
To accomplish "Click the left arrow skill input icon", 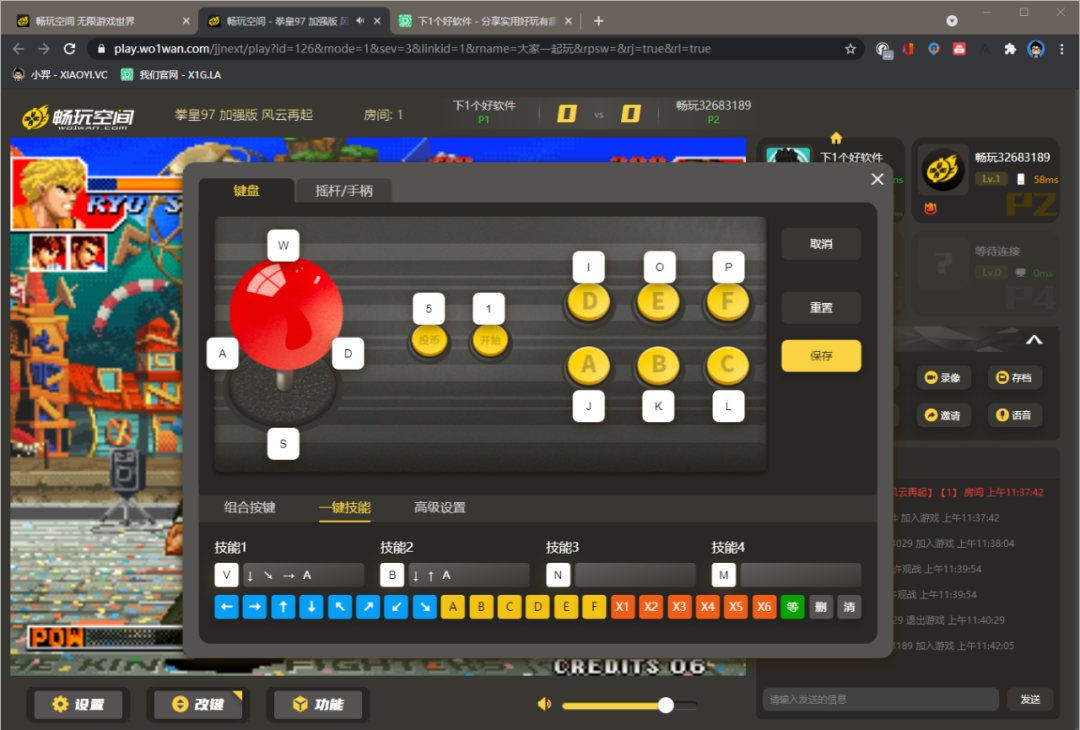I will [x=227, y=607].
